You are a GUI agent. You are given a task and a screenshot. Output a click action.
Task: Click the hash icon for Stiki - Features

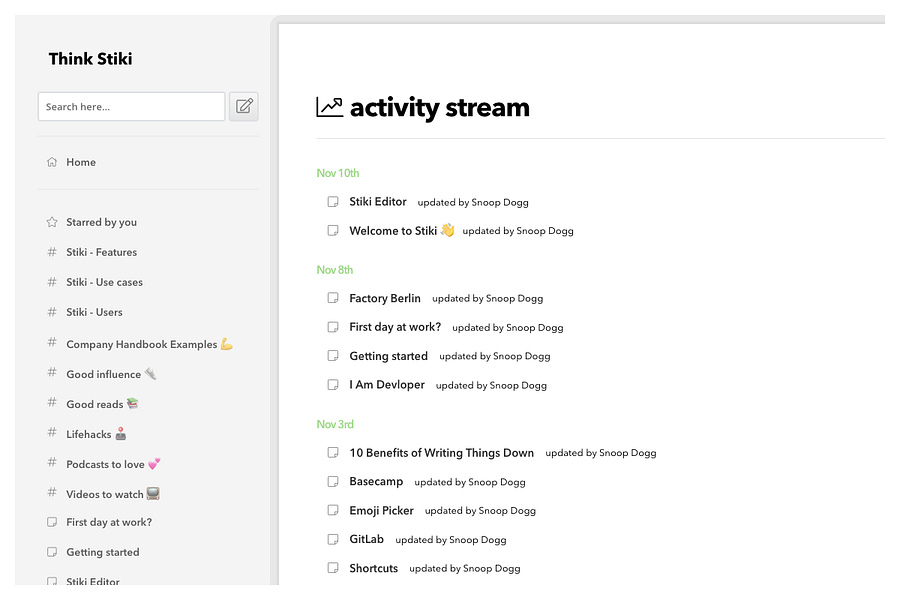coord(52,251)
